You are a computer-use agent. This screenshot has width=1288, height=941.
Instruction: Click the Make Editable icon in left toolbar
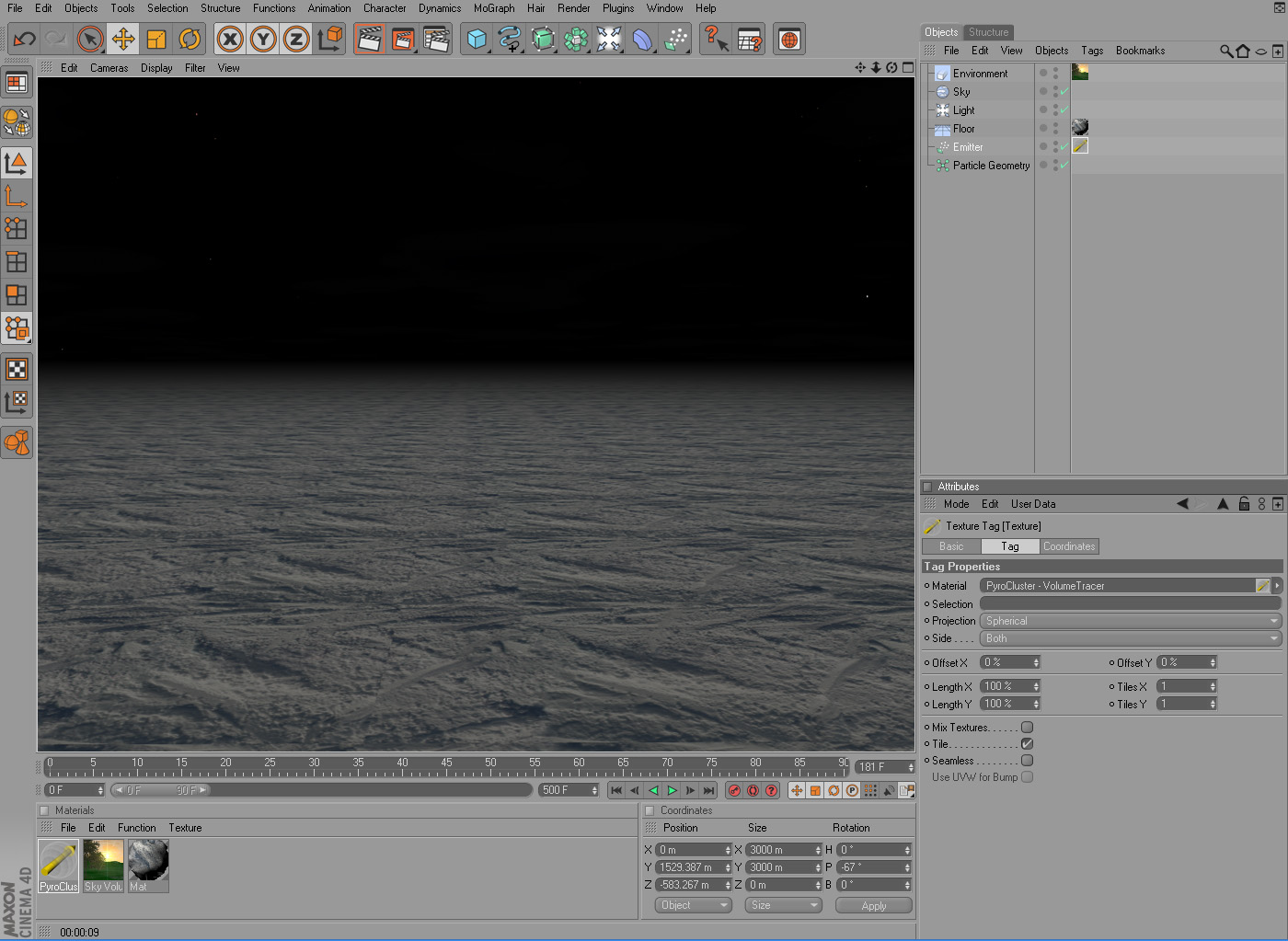(17, 121)
